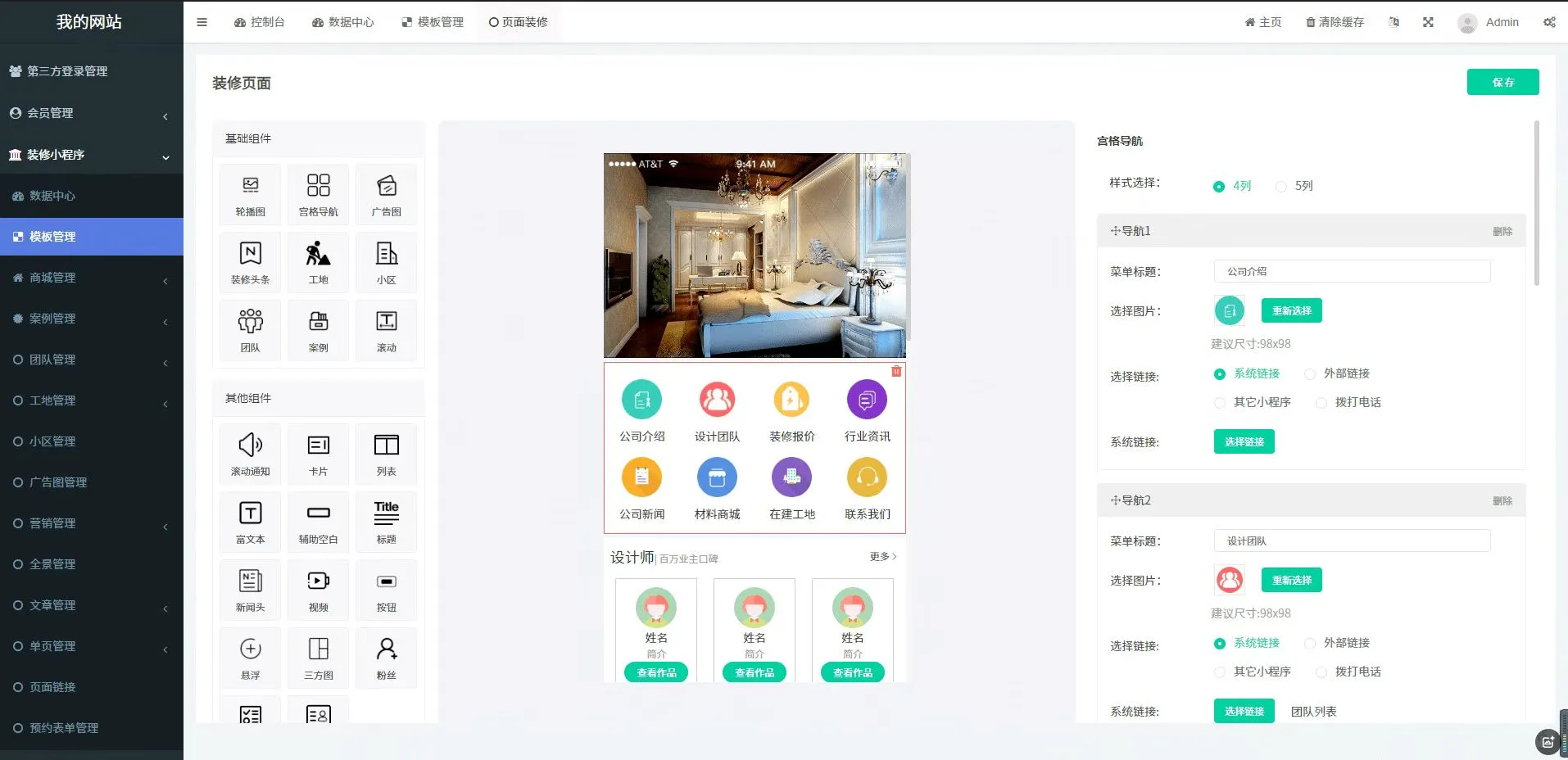Add the 广告图 advert image component
The width and height of the screenshot is (1568, 760).
386,193
